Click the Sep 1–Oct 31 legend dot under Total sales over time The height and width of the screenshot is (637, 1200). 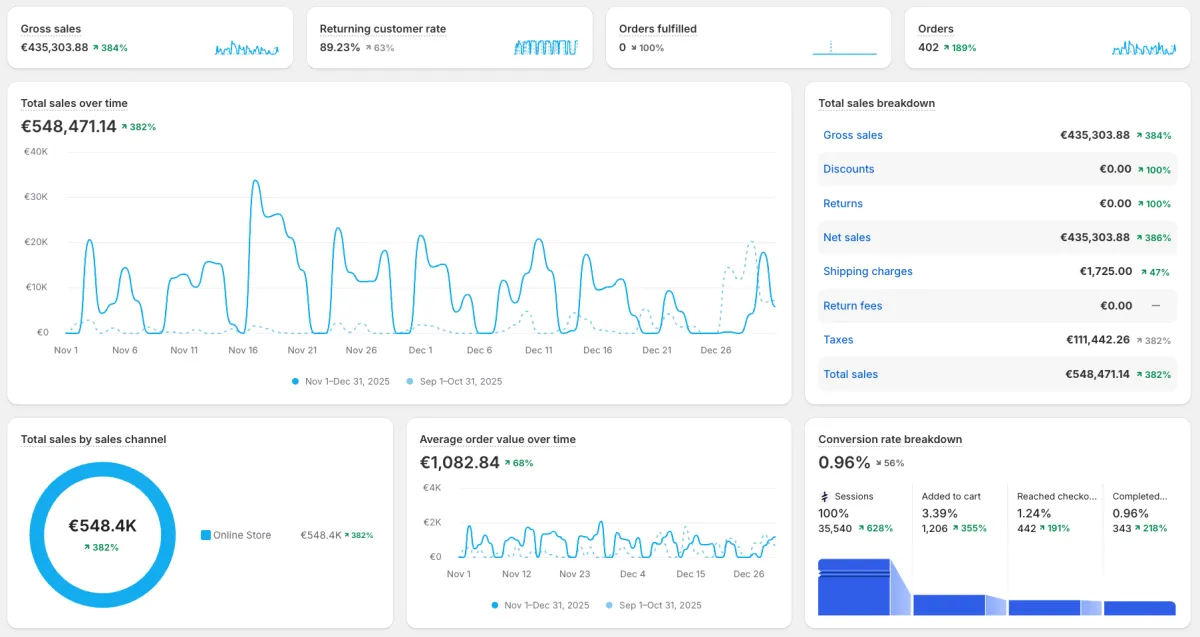coord(410,381)
